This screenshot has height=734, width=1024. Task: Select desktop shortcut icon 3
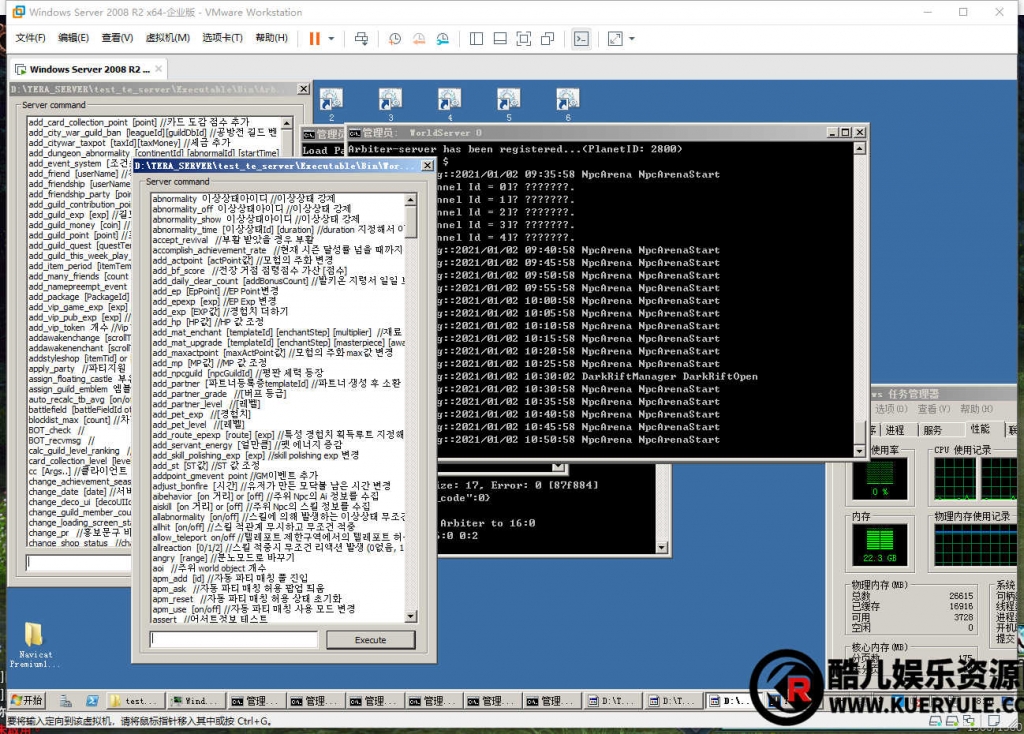tap(391, 104)
